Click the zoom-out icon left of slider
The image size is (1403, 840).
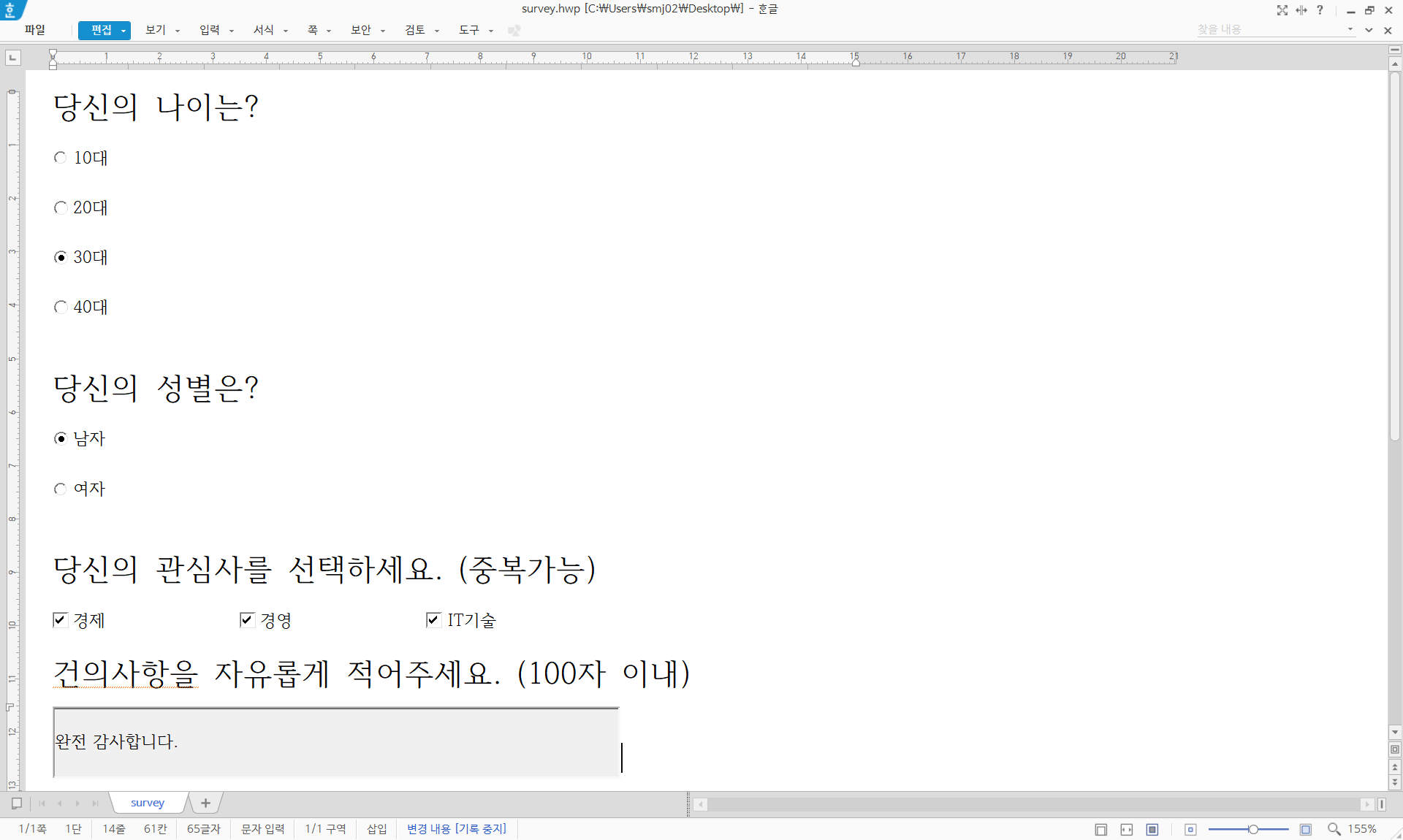tap(1190, 829)
